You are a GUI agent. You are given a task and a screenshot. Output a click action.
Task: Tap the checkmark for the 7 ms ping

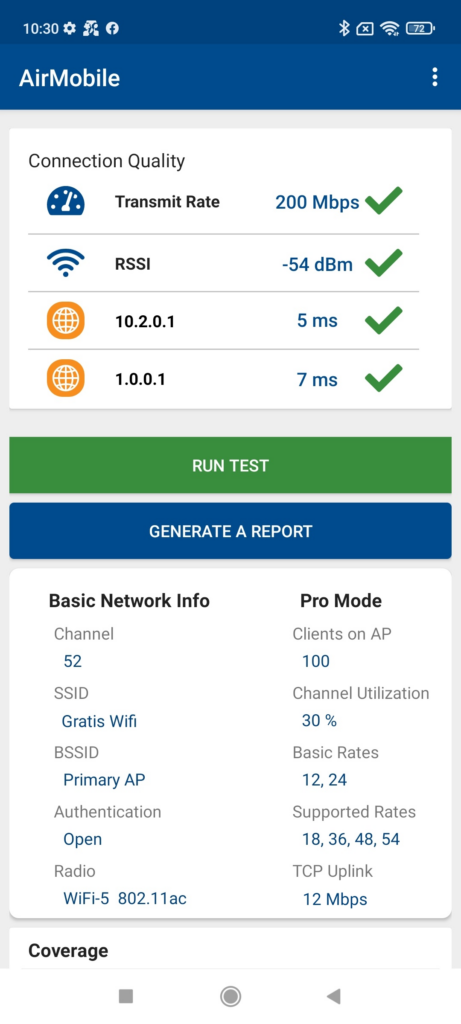coord(383,377)
